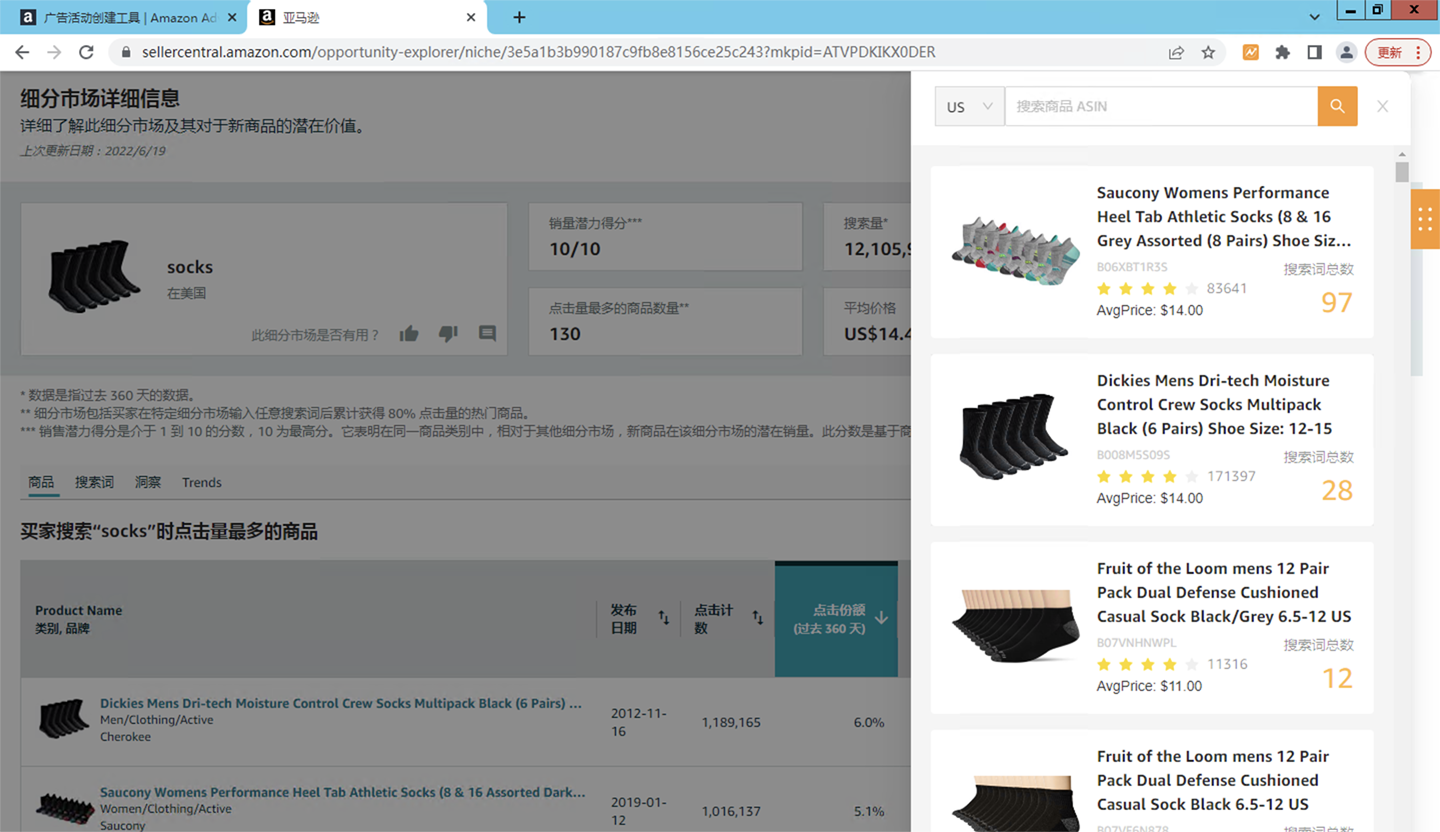Click the orange drag handle on right edge
The width and height of the screenshot is (1440, 832).
tap(1425, 219)
